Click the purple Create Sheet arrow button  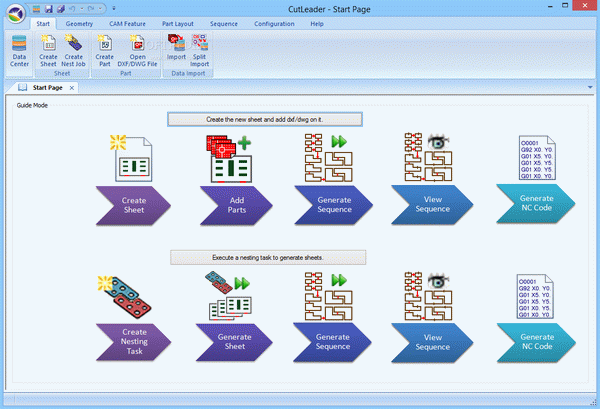pyautogui.click(x=133, y=205)
